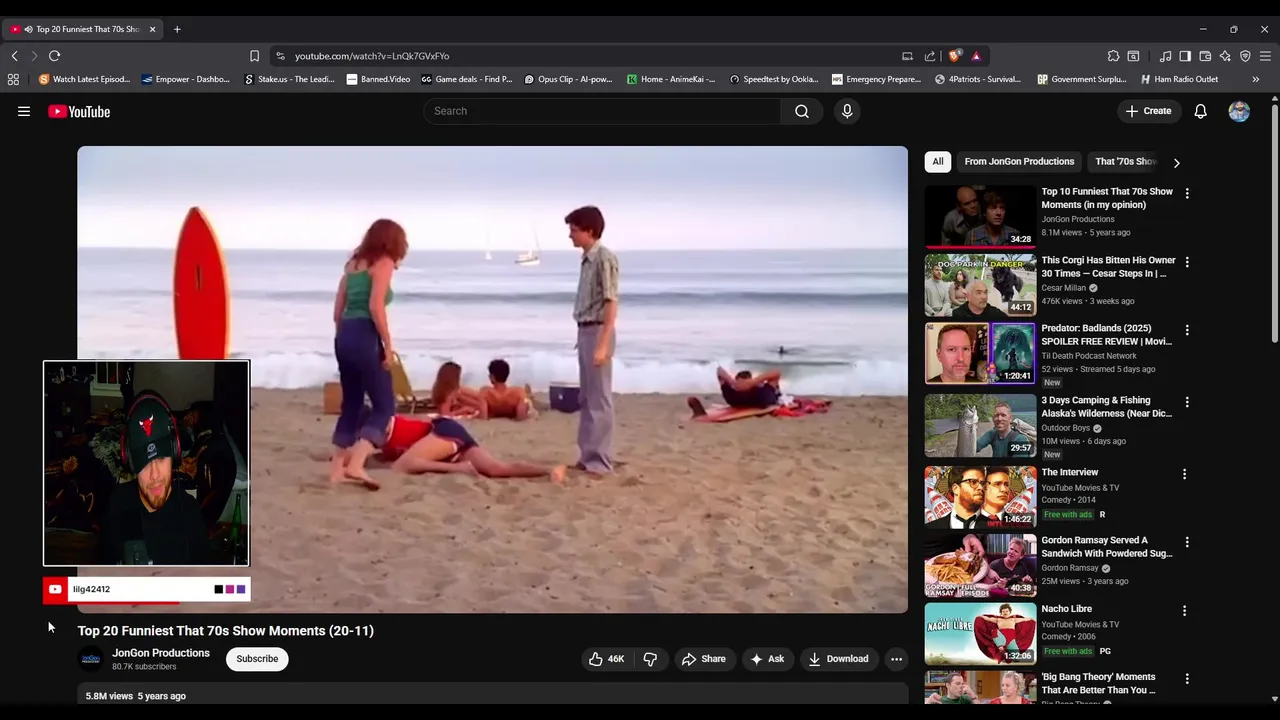Click the main video player
Screen dimensions: 1280x720
[x=492, y=379]
